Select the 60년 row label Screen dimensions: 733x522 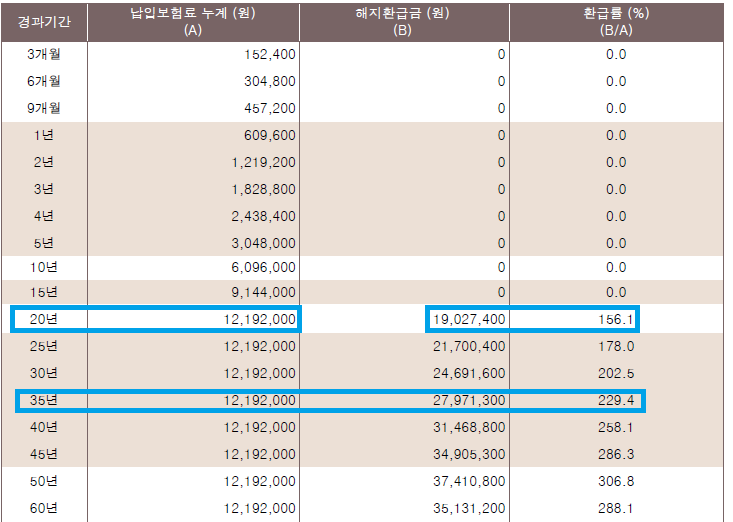pos(44,508)
